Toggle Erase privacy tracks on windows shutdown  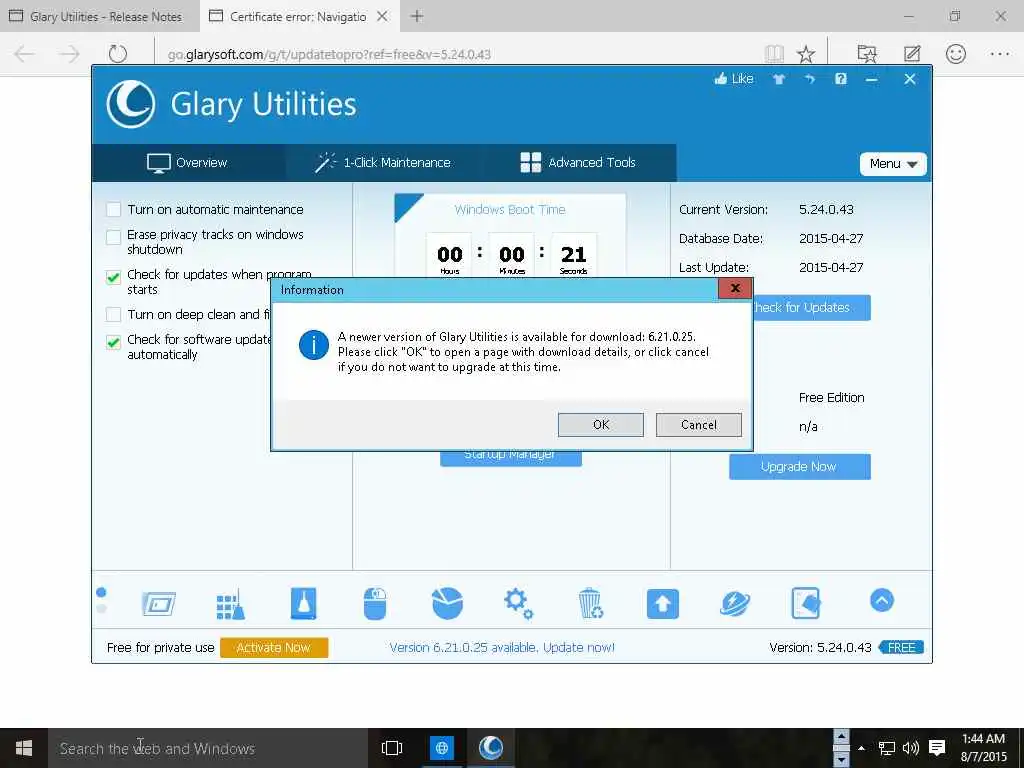click(114, 237)
